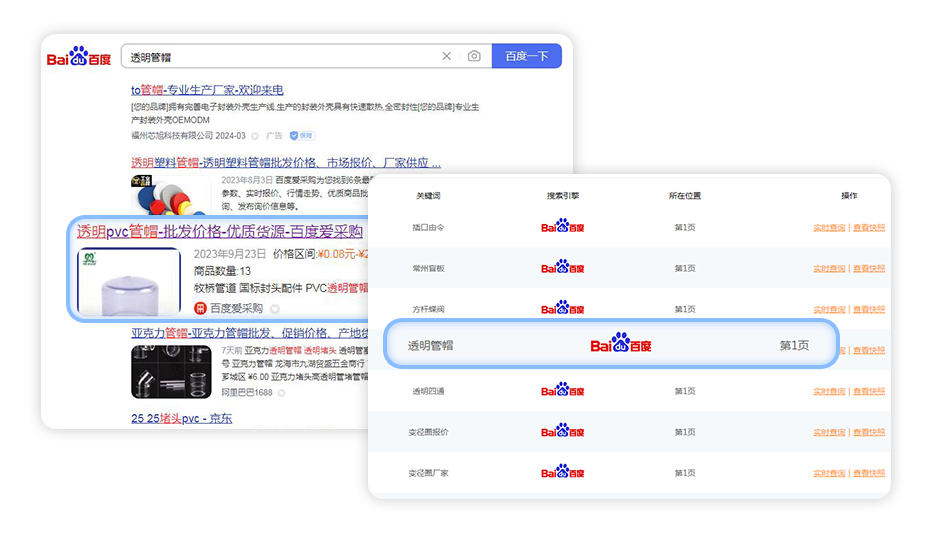Screen dimensions: 925x535
Task: Click 查看快照 in the 变径圈报价 row
Action: 869,432
